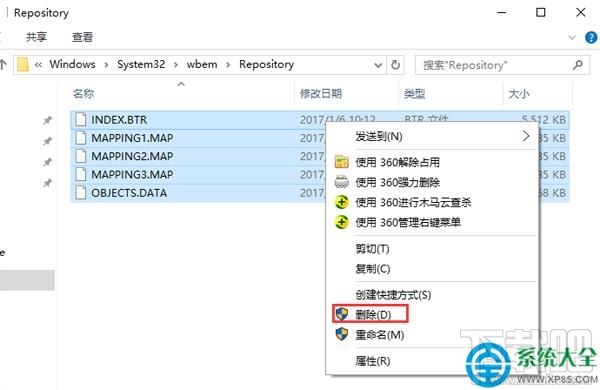
Task: Click the pin icon beside MAPPING1.MAP row
Action: point(47,141)
